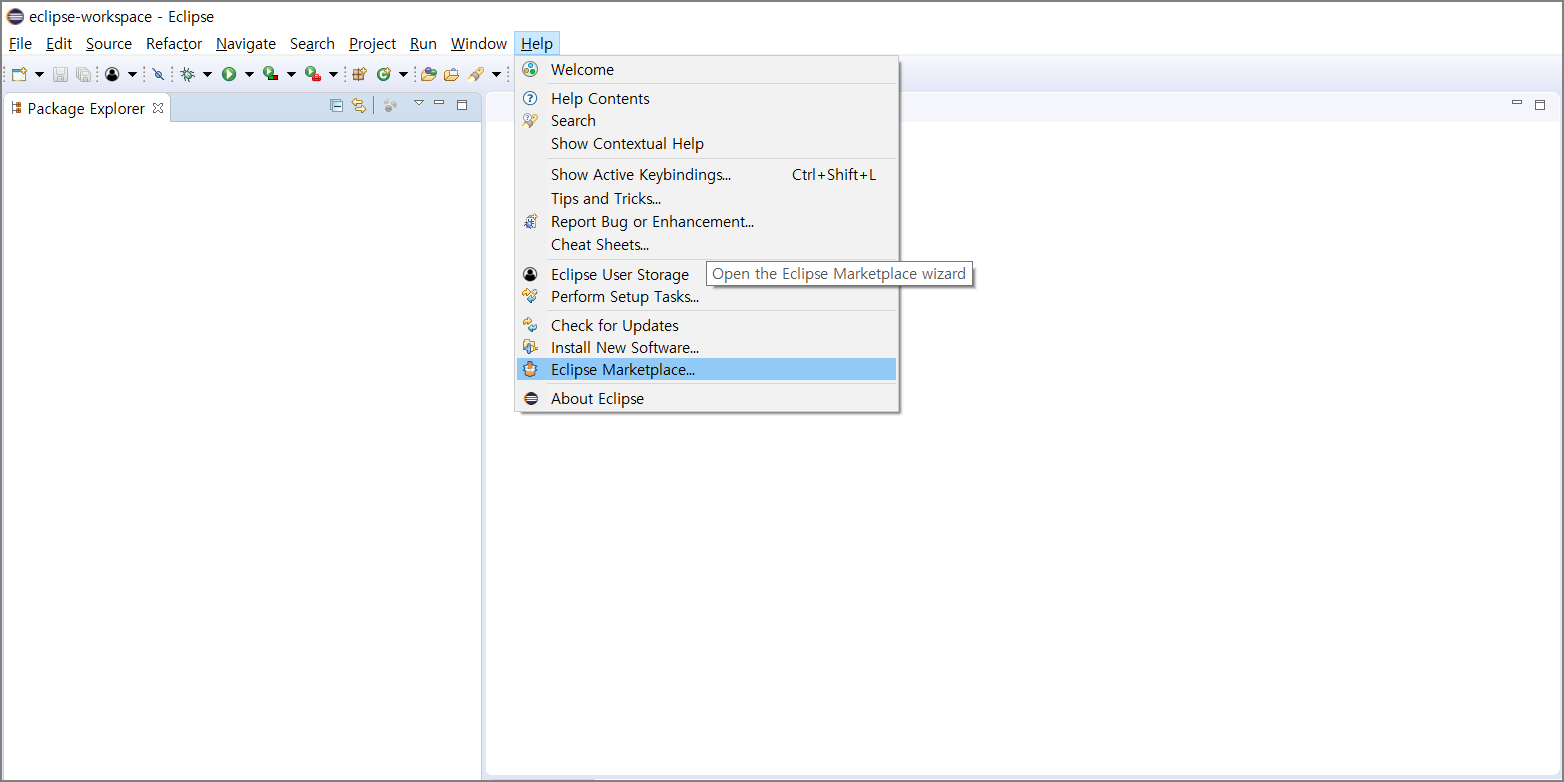Click the Debug bug icon

click(187, 74)
